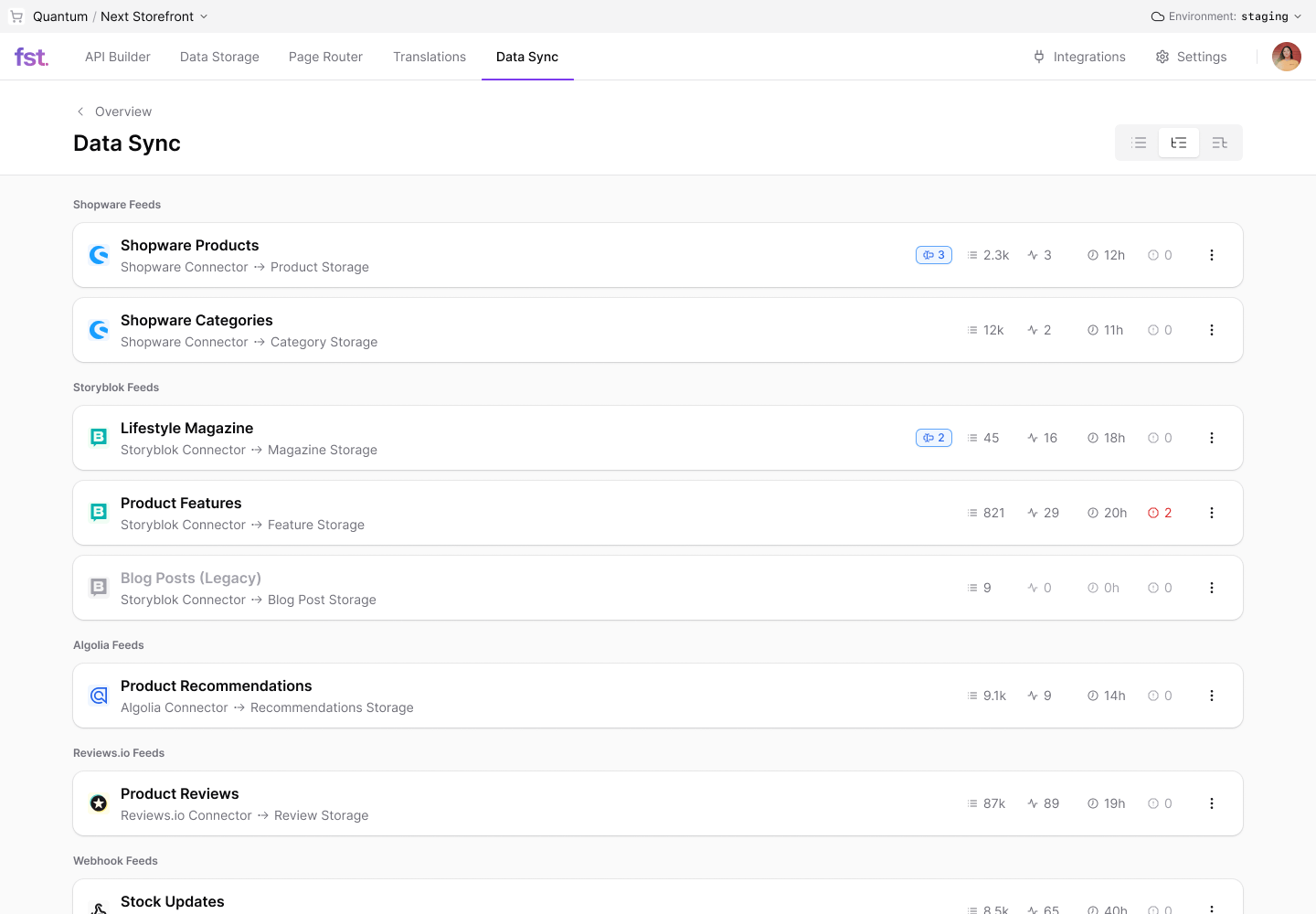Click the 89 activity count on Product Reviews
This screenshot has height=914, width=1316.
(1043, 803)
